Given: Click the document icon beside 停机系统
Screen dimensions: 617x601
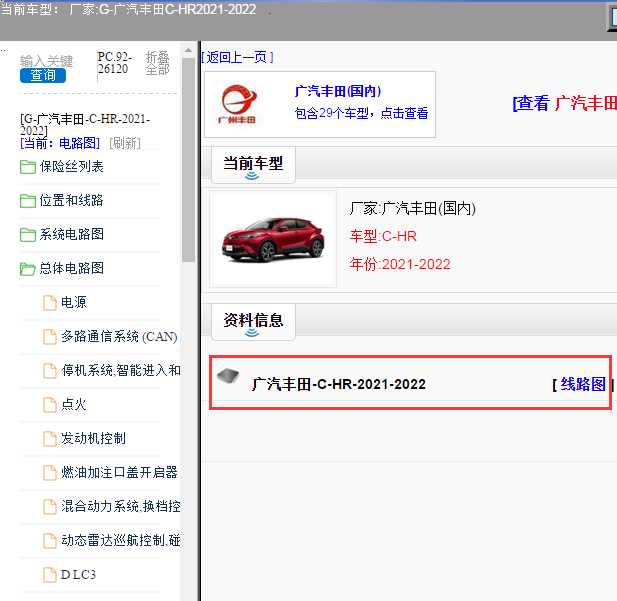Looking at the screenshot, I should tap(50, 370).
